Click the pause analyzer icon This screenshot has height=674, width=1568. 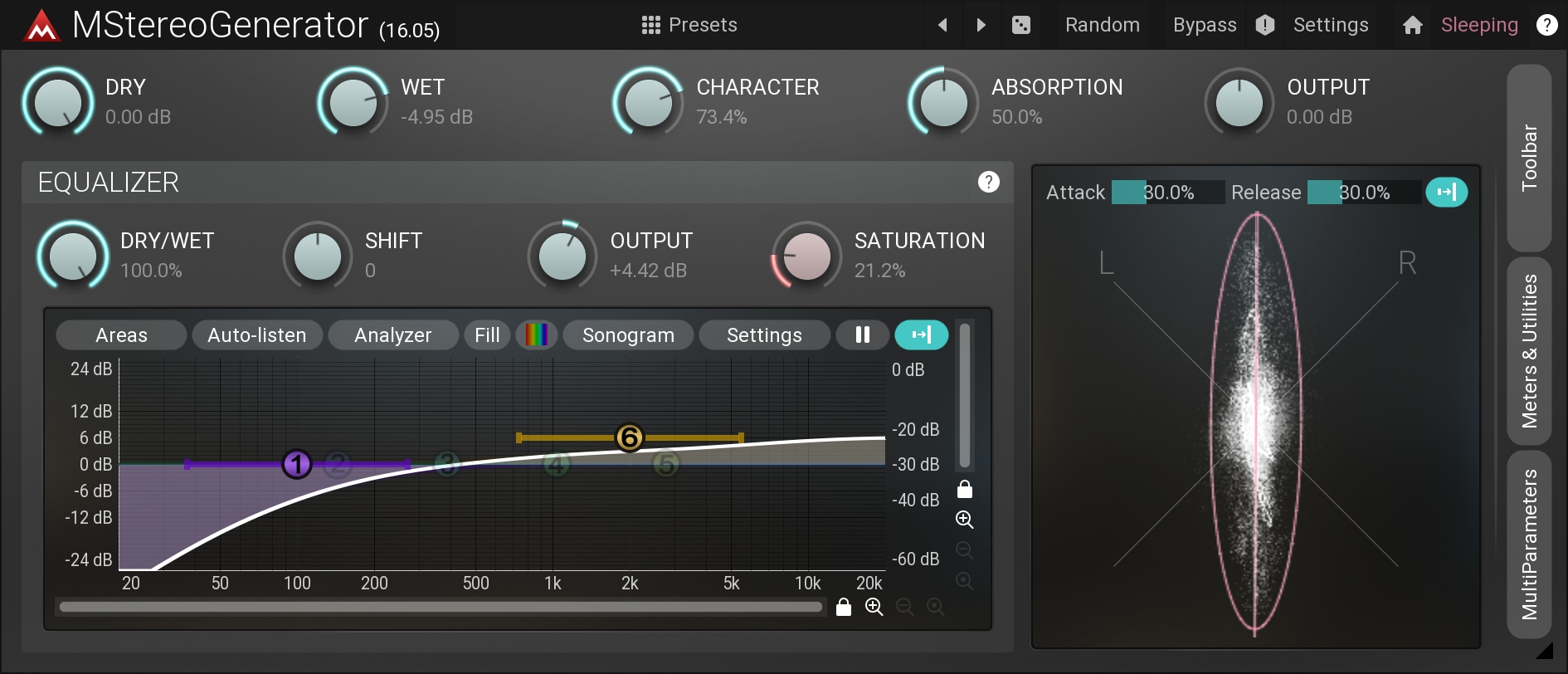tap(863, 335)
